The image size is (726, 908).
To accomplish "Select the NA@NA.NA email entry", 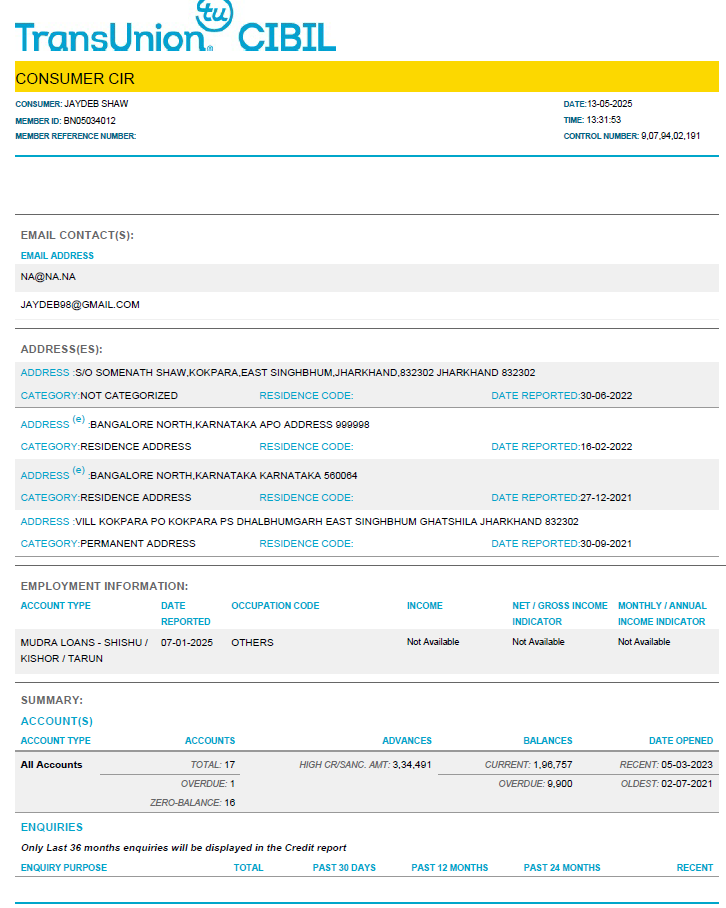I will click(x=48, y=276).
